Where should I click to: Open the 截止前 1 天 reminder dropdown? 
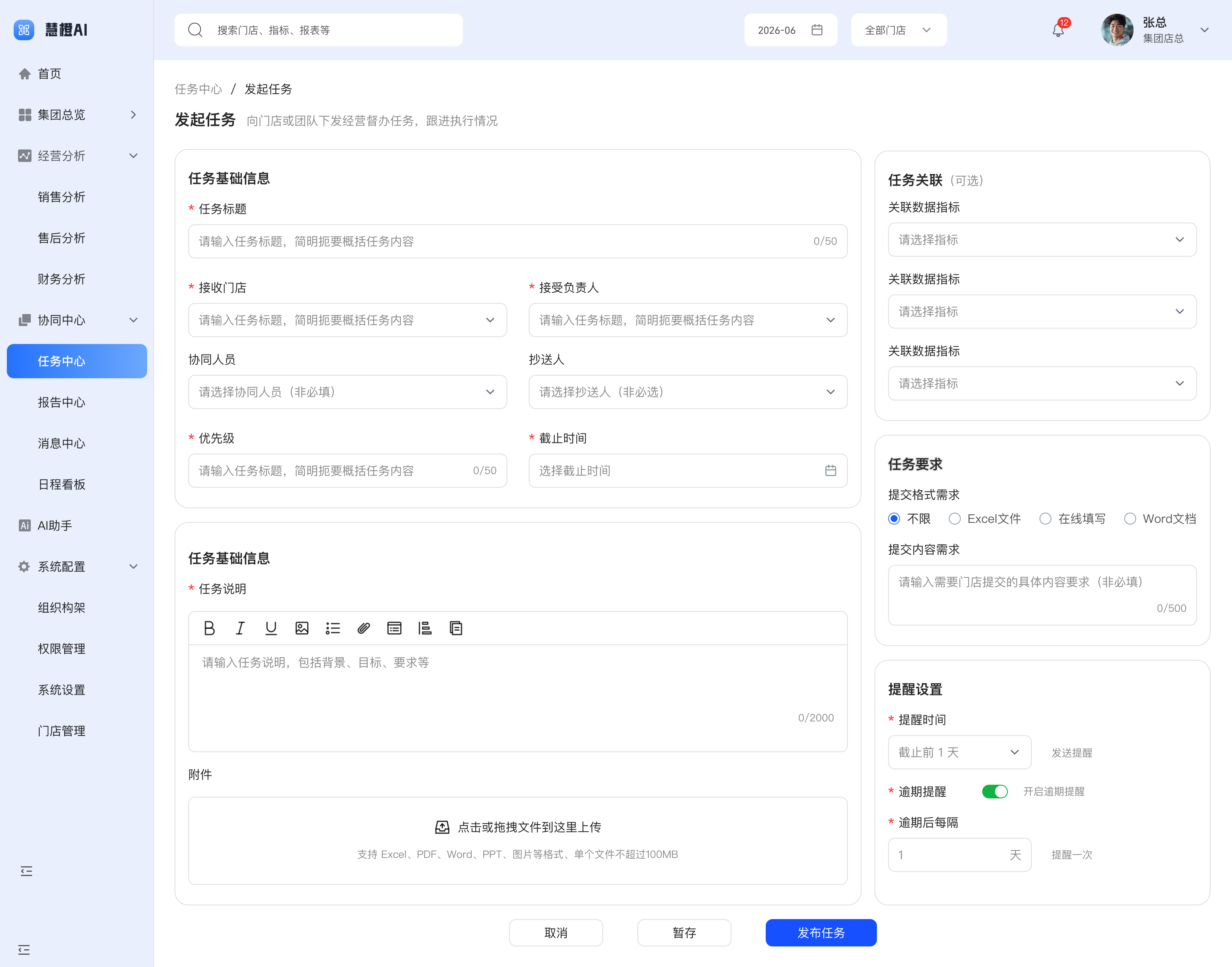(x=959, y=752)
